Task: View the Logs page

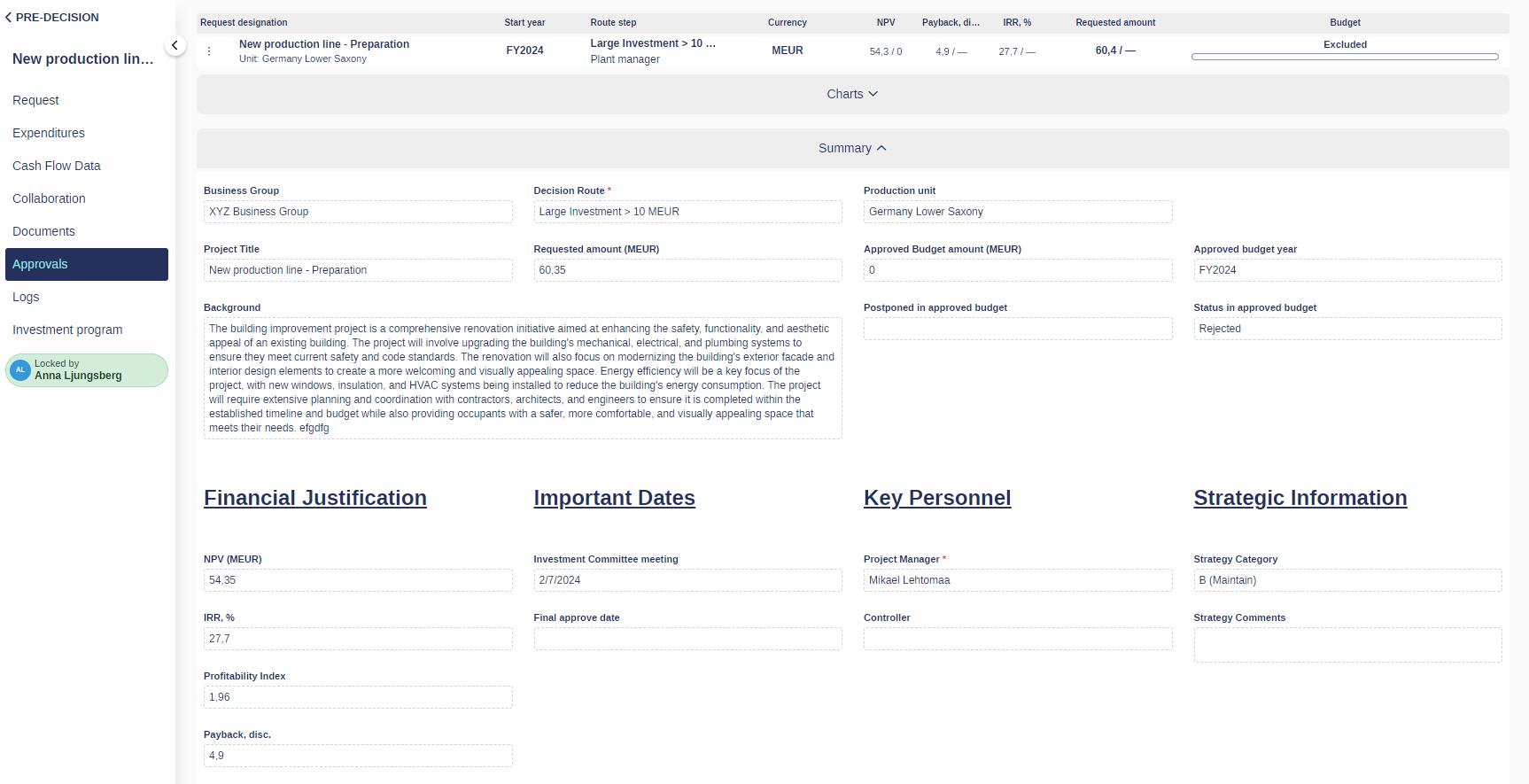Action: 26,297
